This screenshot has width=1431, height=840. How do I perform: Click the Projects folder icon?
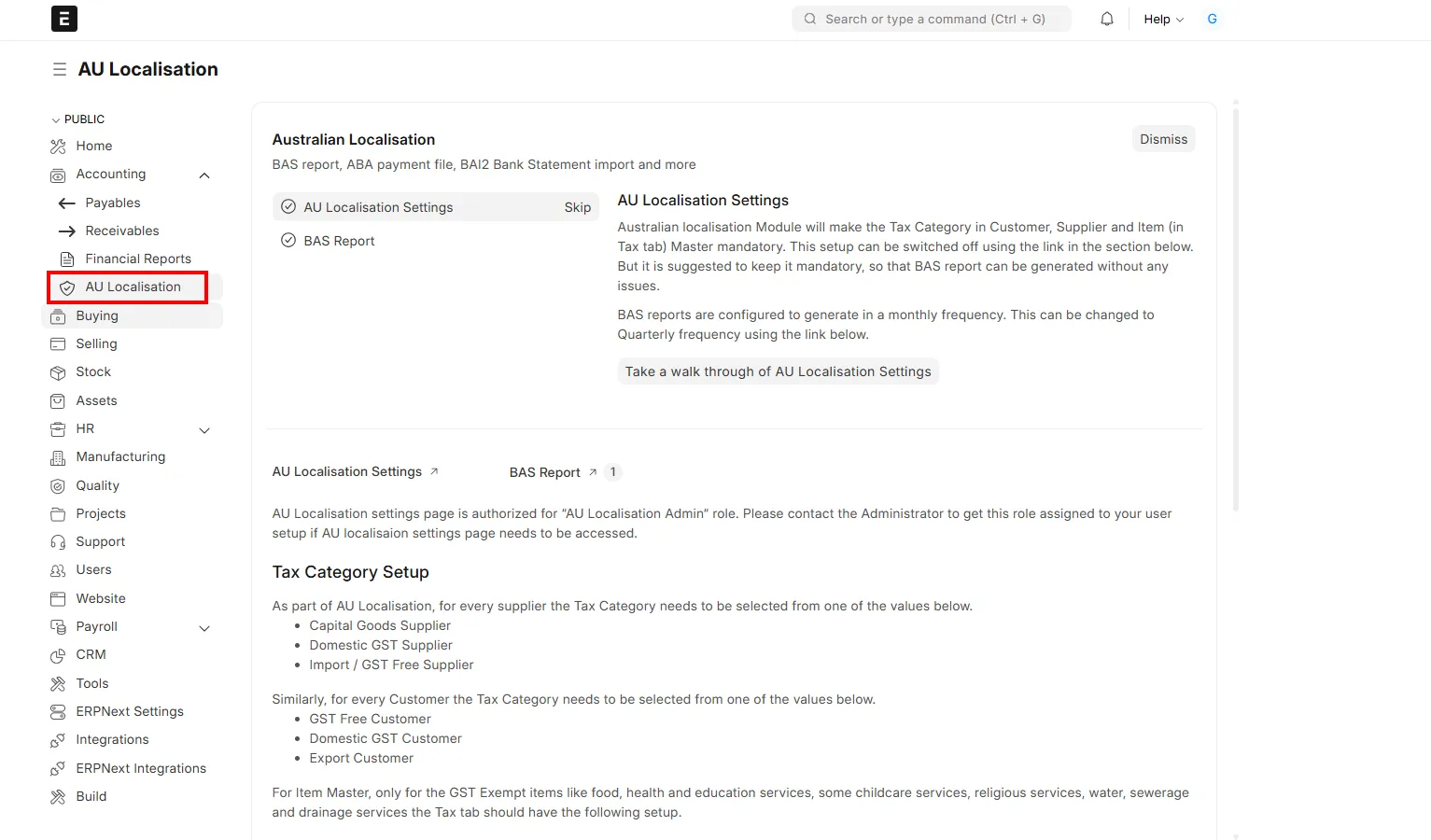pyautogui.click(x=58, y=514)
